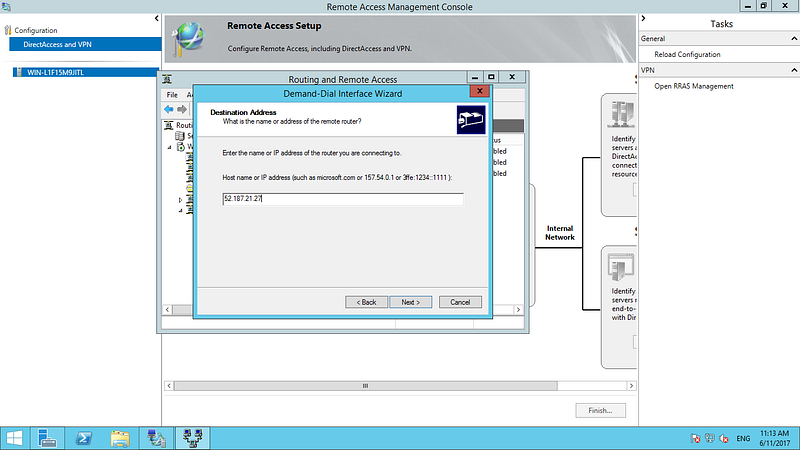Maximize the Routing and Remote Access window
The image size is (800, 450).
pos(491,77)
